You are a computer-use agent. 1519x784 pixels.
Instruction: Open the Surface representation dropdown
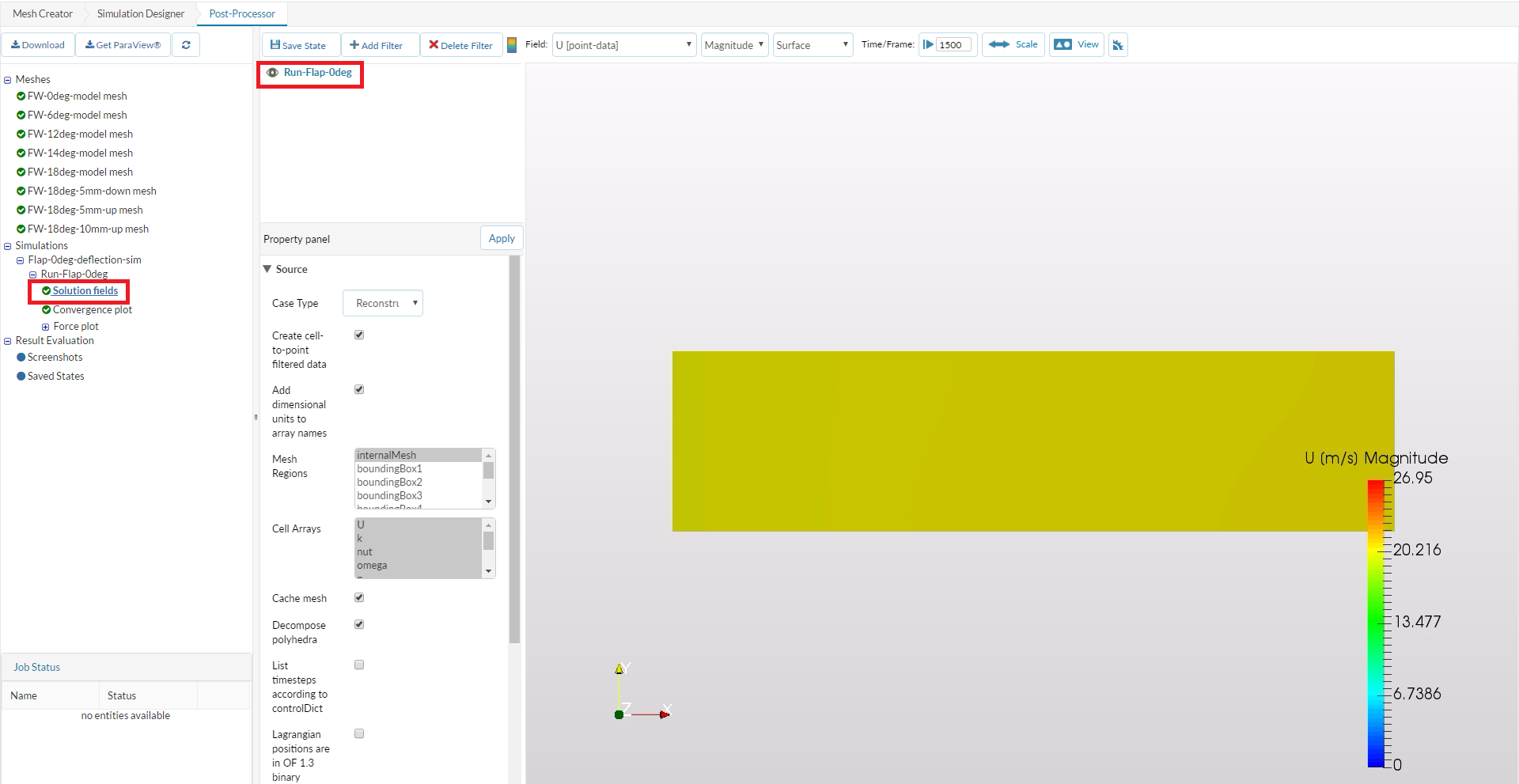coord(813,45)
